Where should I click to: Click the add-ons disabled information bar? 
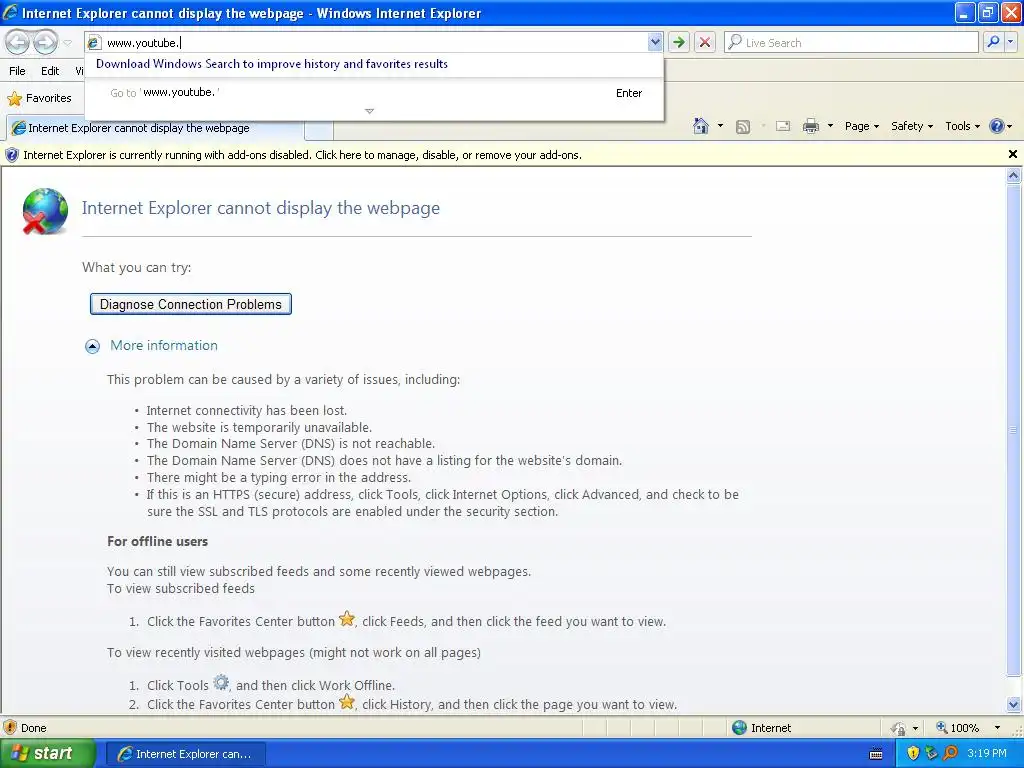coord(503,155)
